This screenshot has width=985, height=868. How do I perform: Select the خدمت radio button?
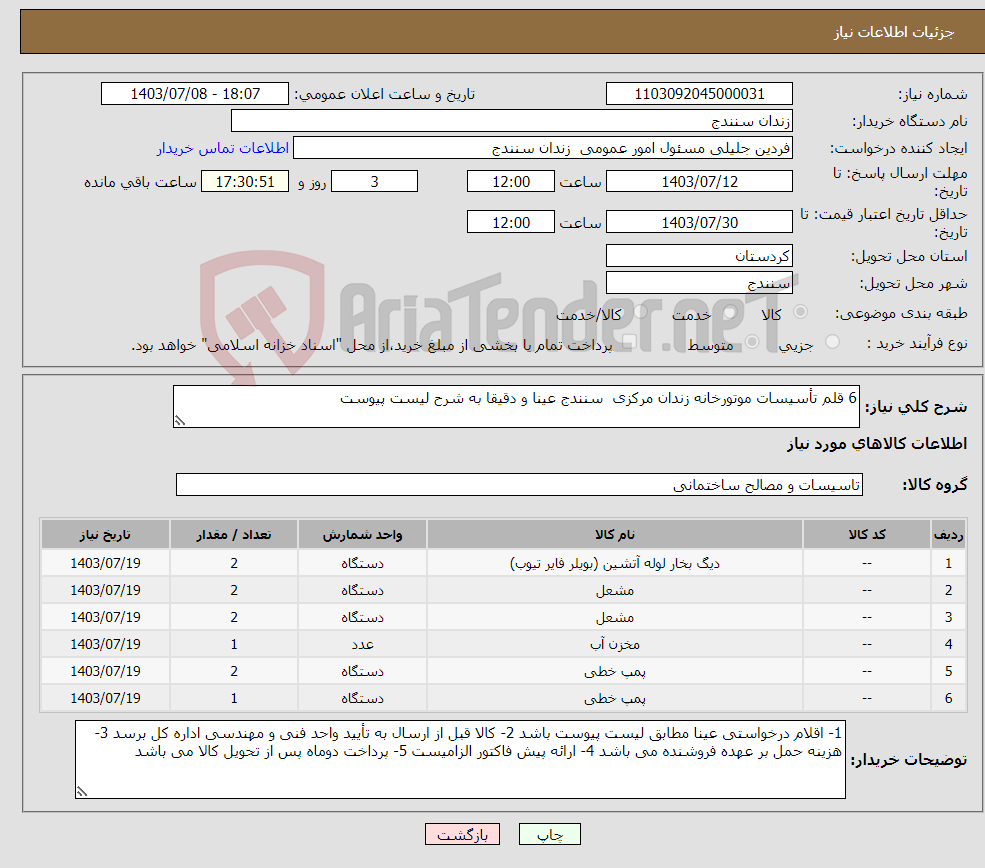[x=729, y=312]
